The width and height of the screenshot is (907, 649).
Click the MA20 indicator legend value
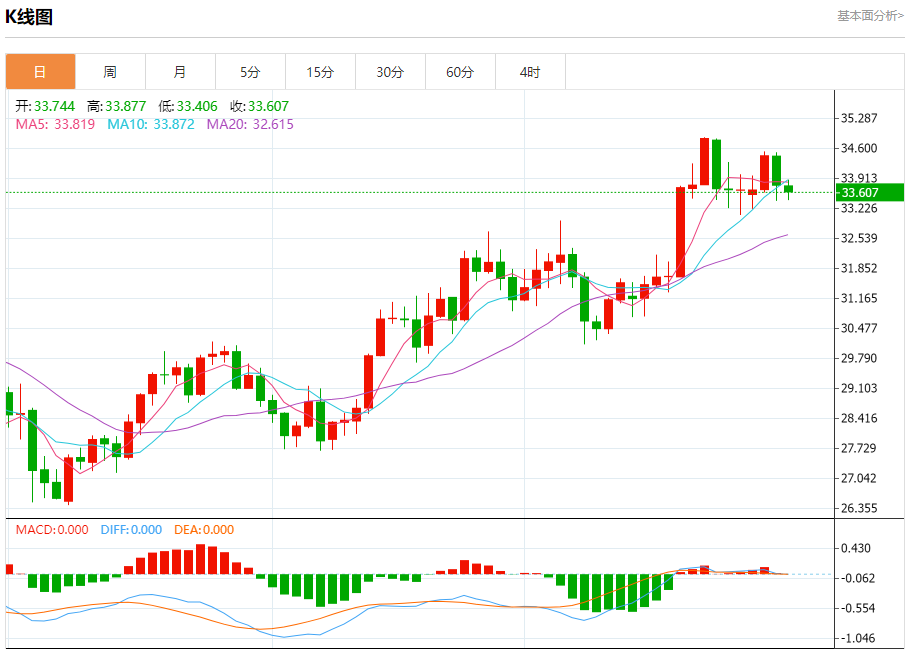[x=250, y=124]
